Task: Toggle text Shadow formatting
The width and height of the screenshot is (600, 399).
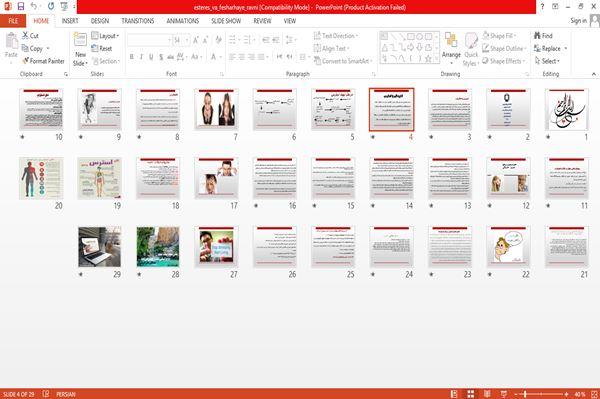Action: pyautogui.click(x=161, y=57)
